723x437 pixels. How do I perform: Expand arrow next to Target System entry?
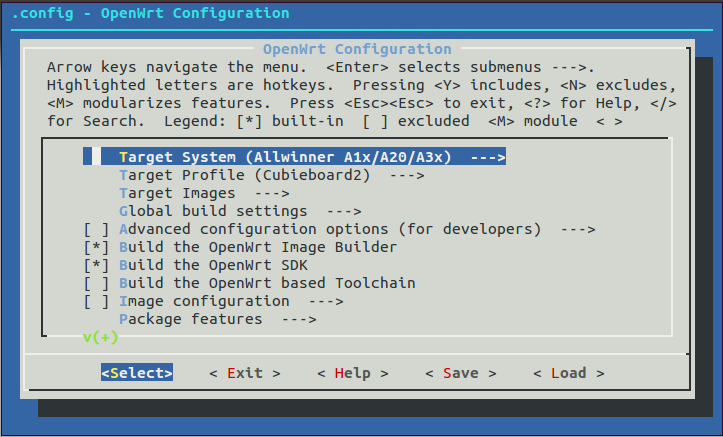(x=488, y=157)
